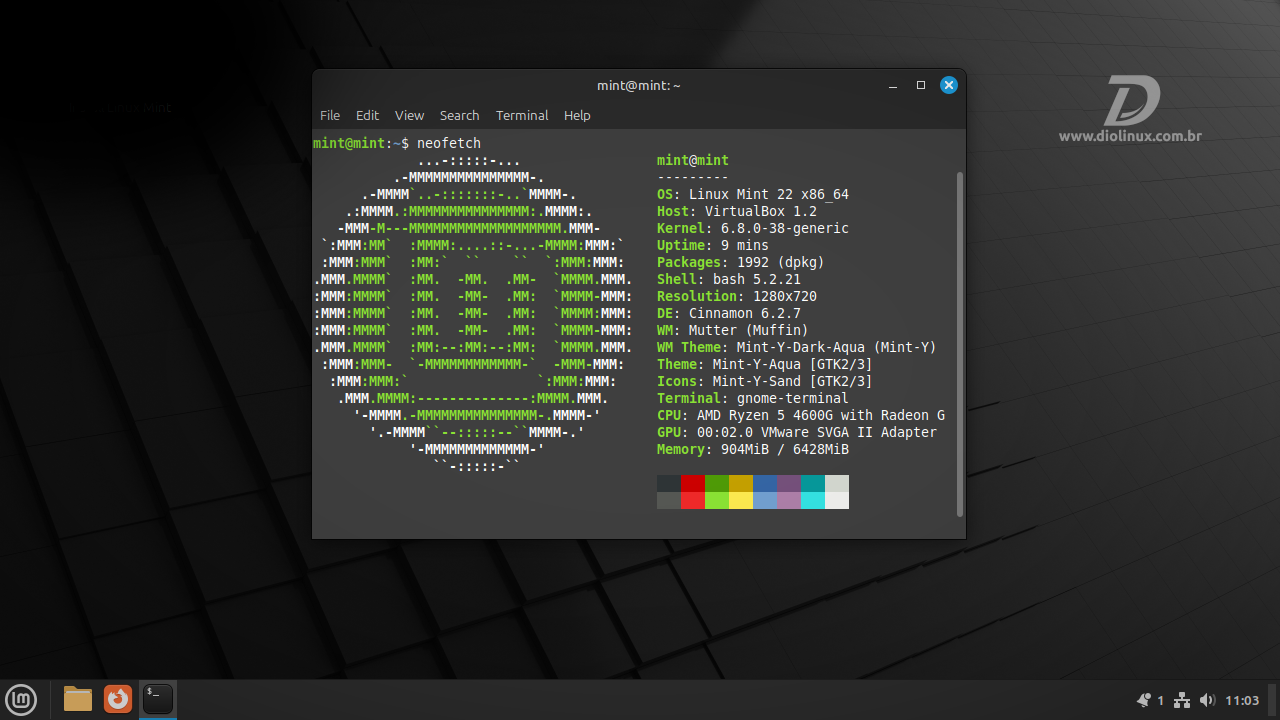Open the Linux Mint start menu
The image size is (1280, 720).
pyautogui.click(x=21, y=699)
